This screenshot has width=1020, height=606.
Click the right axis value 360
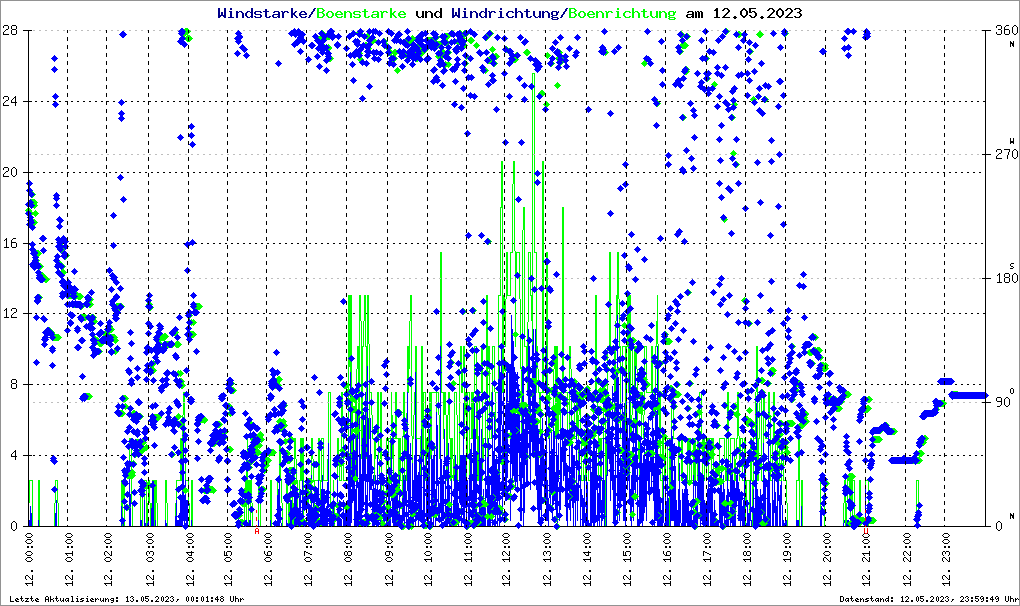click(1006, 31)
